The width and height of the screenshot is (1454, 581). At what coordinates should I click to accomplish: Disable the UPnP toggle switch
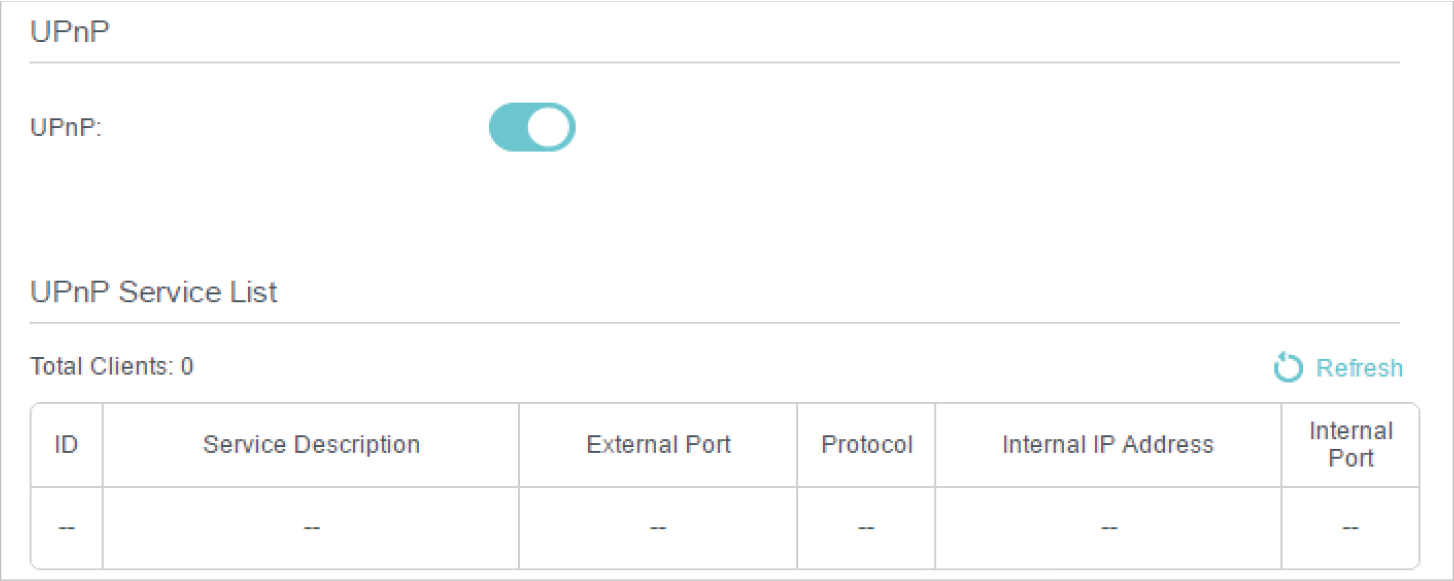pyautogui.click(x=531, y=127)
